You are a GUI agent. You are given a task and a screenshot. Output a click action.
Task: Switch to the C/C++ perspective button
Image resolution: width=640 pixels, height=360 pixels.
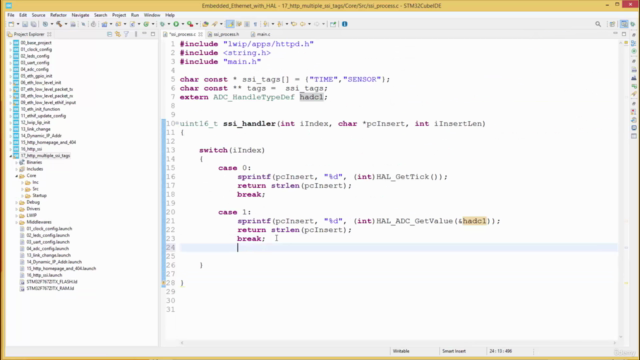pos(624,24)
